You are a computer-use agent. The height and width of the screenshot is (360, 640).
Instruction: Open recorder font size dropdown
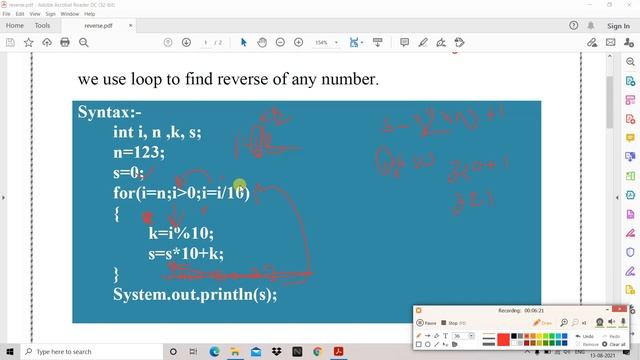tap(471, 336)
